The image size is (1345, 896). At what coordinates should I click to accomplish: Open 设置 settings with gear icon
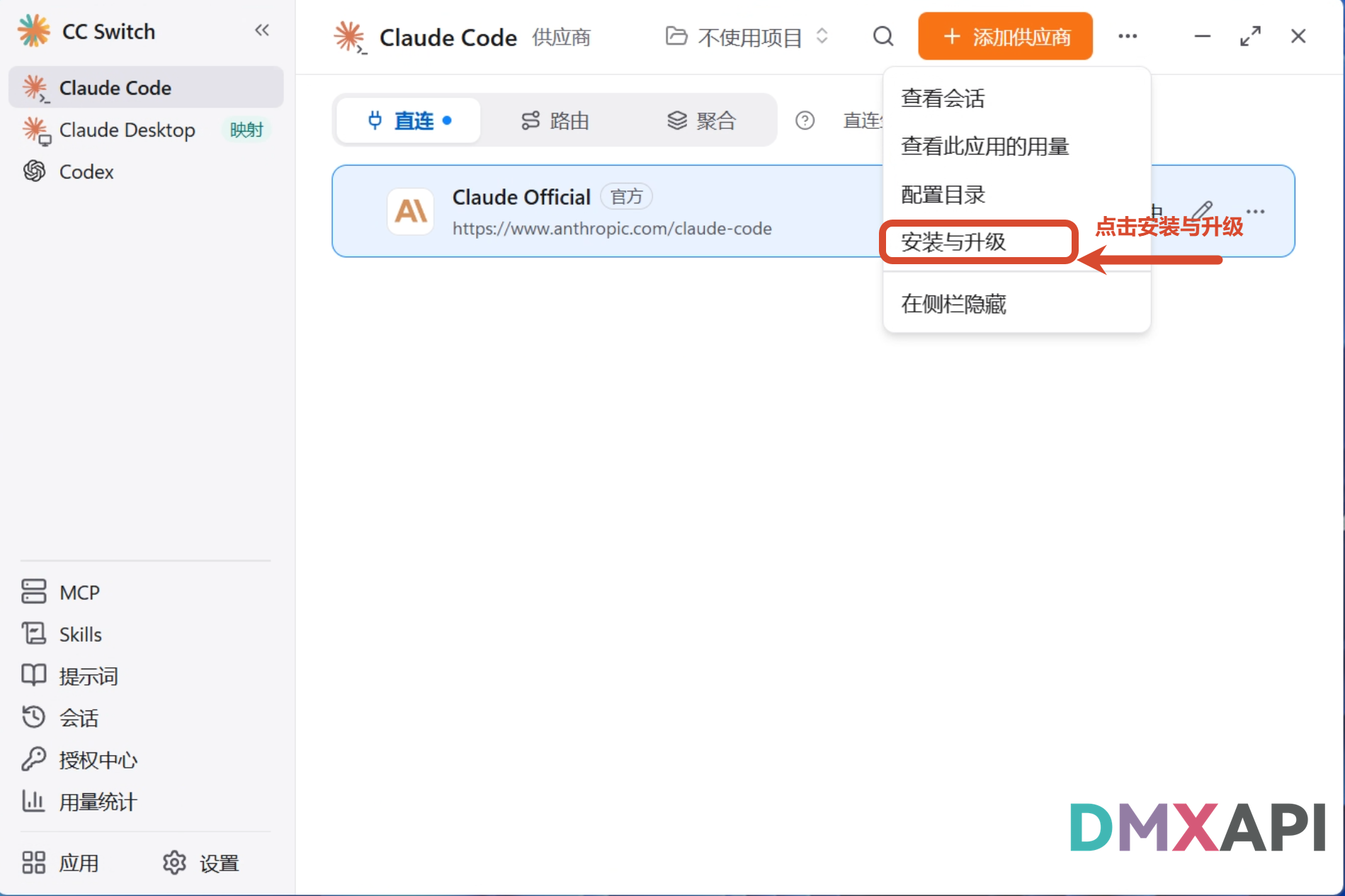click(202, 863)
